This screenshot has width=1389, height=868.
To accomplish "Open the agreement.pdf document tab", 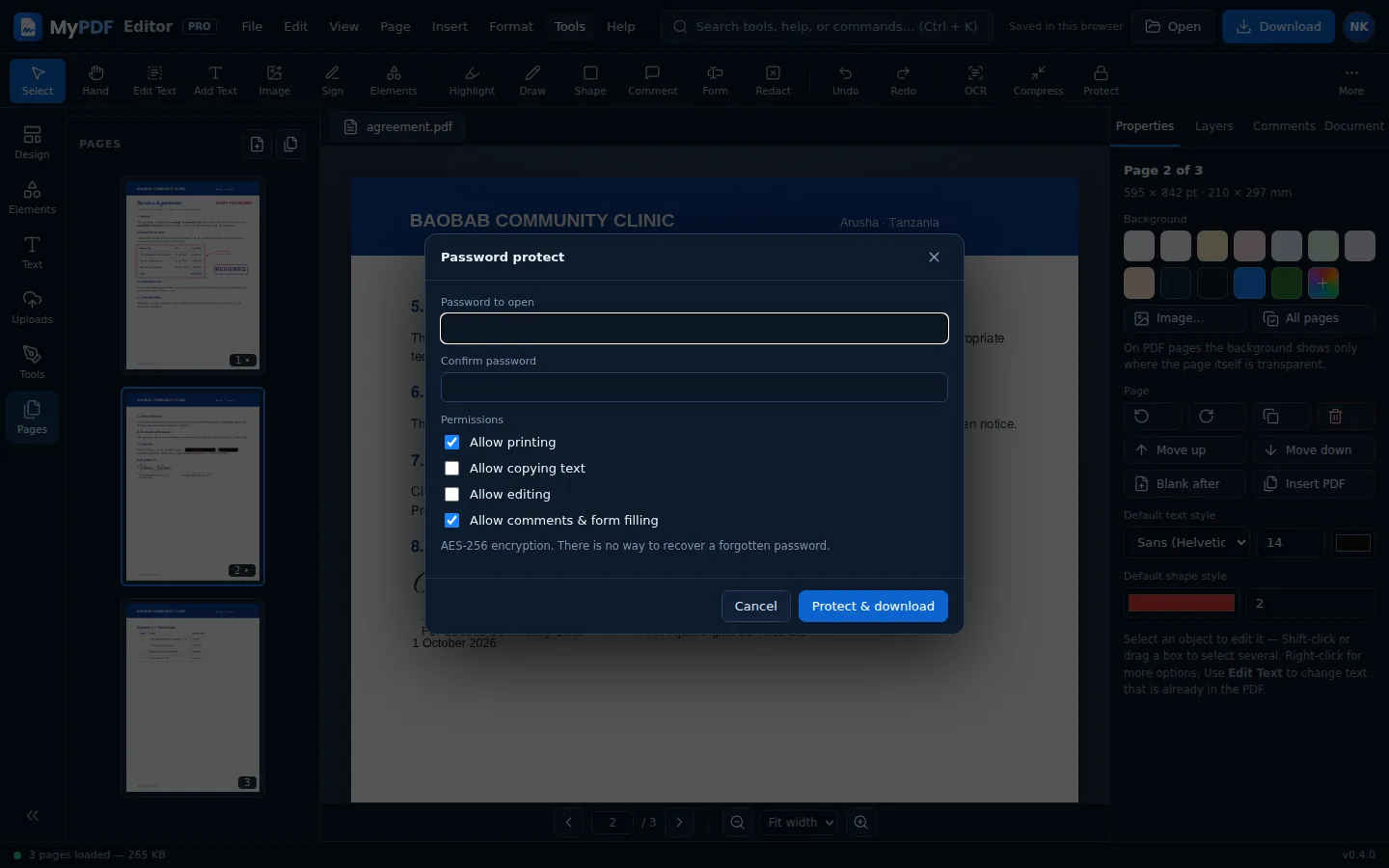I will (397, 127).
